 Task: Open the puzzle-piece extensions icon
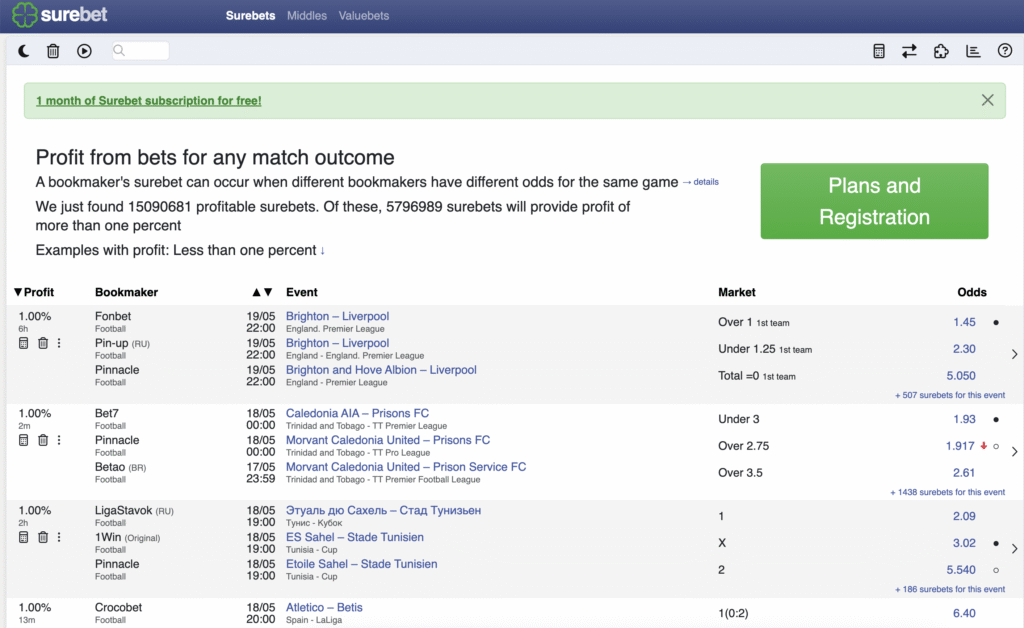[941, 51]
